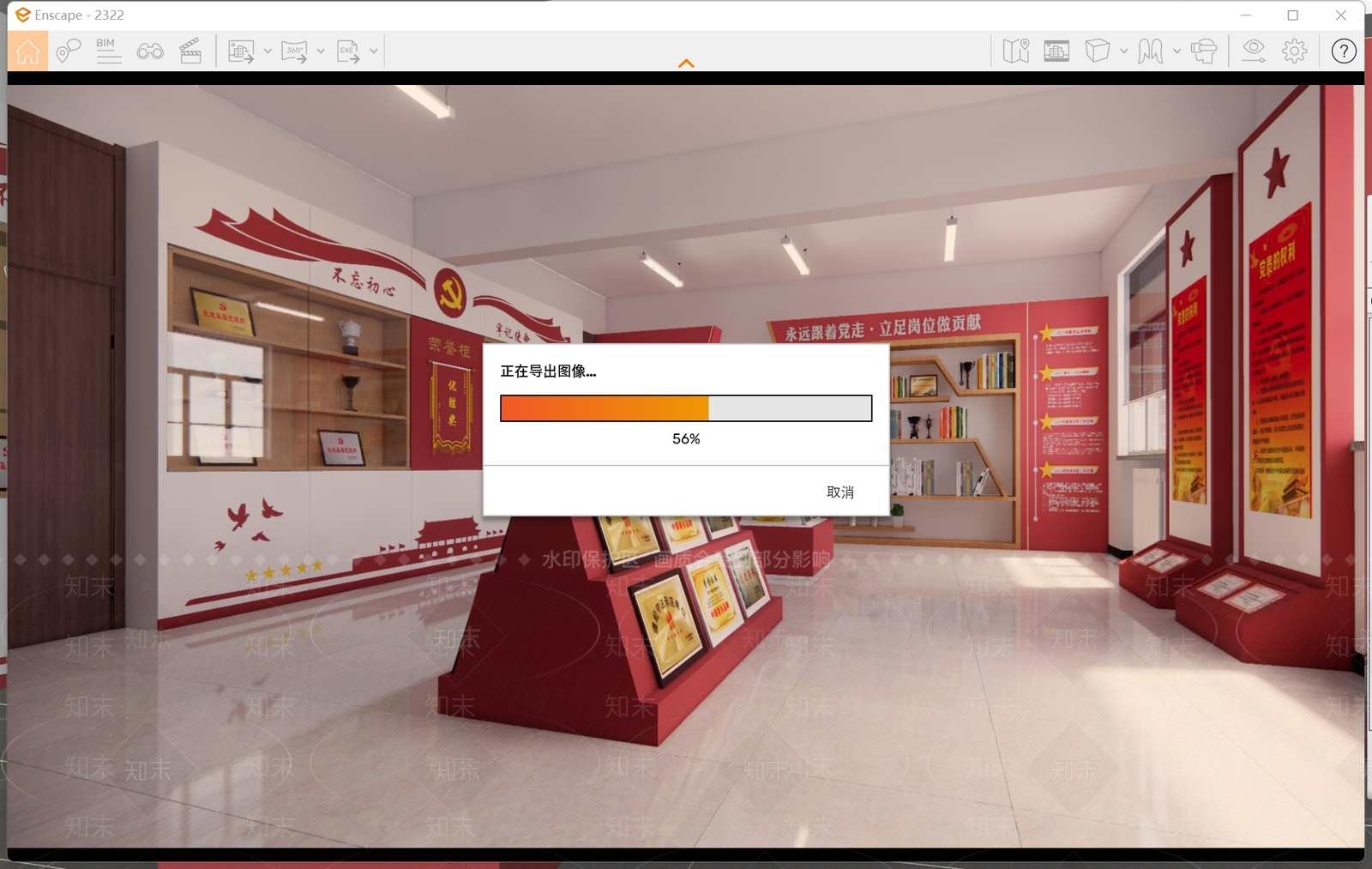The width and height of the screenshot is (1372, 869).
Task: Minimize the Enscape window
Action: coord(1246,15)
